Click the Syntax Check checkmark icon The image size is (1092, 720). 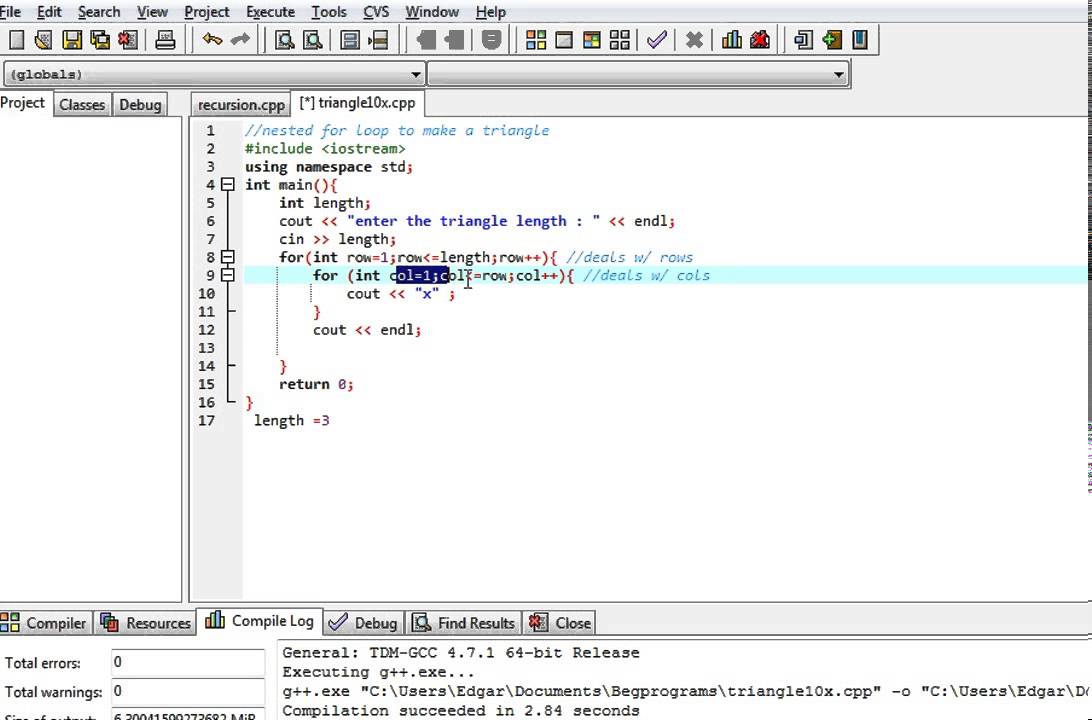pyautogui.click(x=657, y=40)
